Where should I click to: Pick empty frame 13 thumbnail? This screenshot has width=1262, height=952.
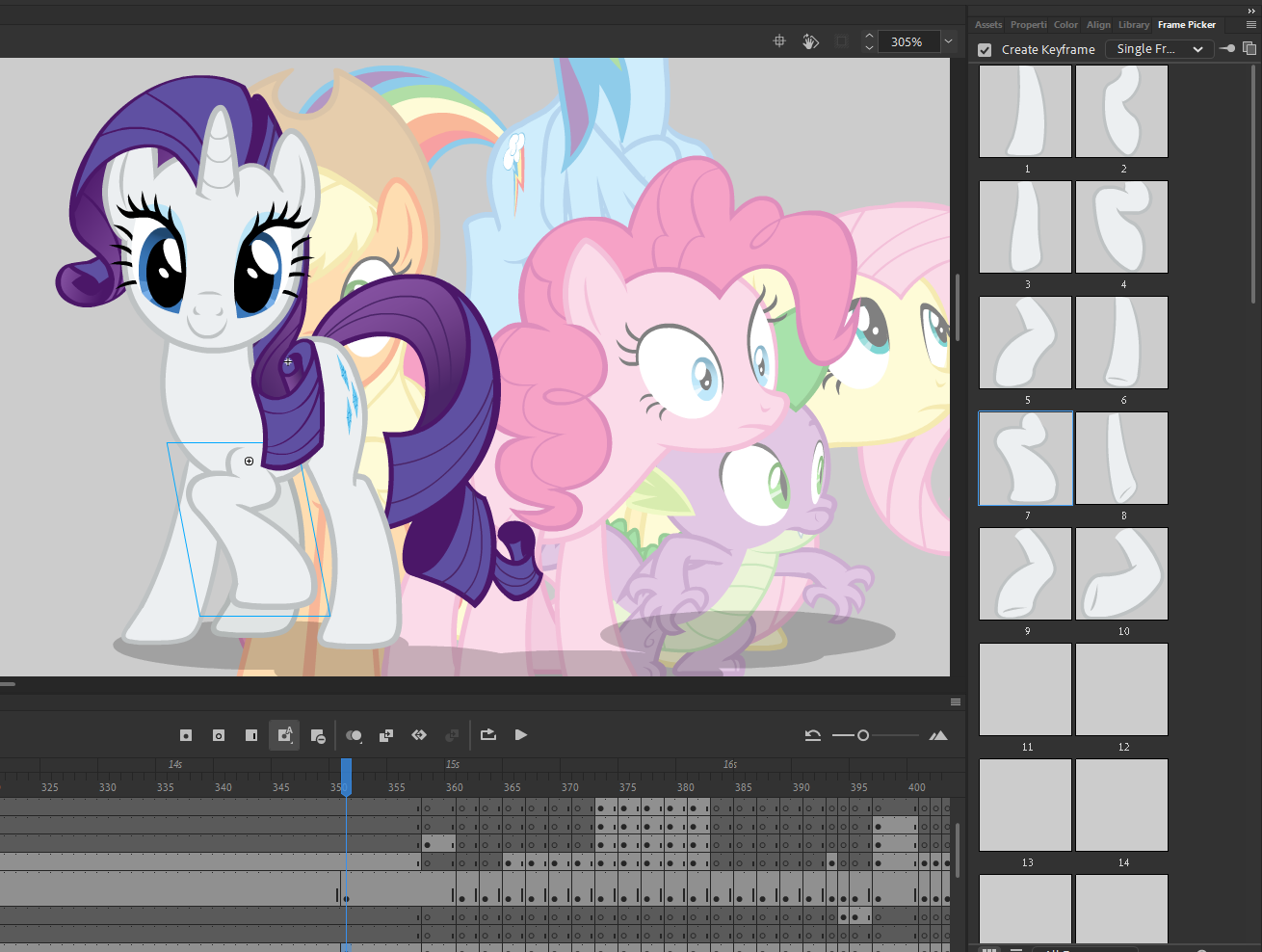pyautogui.click(x=1026, y=805)
